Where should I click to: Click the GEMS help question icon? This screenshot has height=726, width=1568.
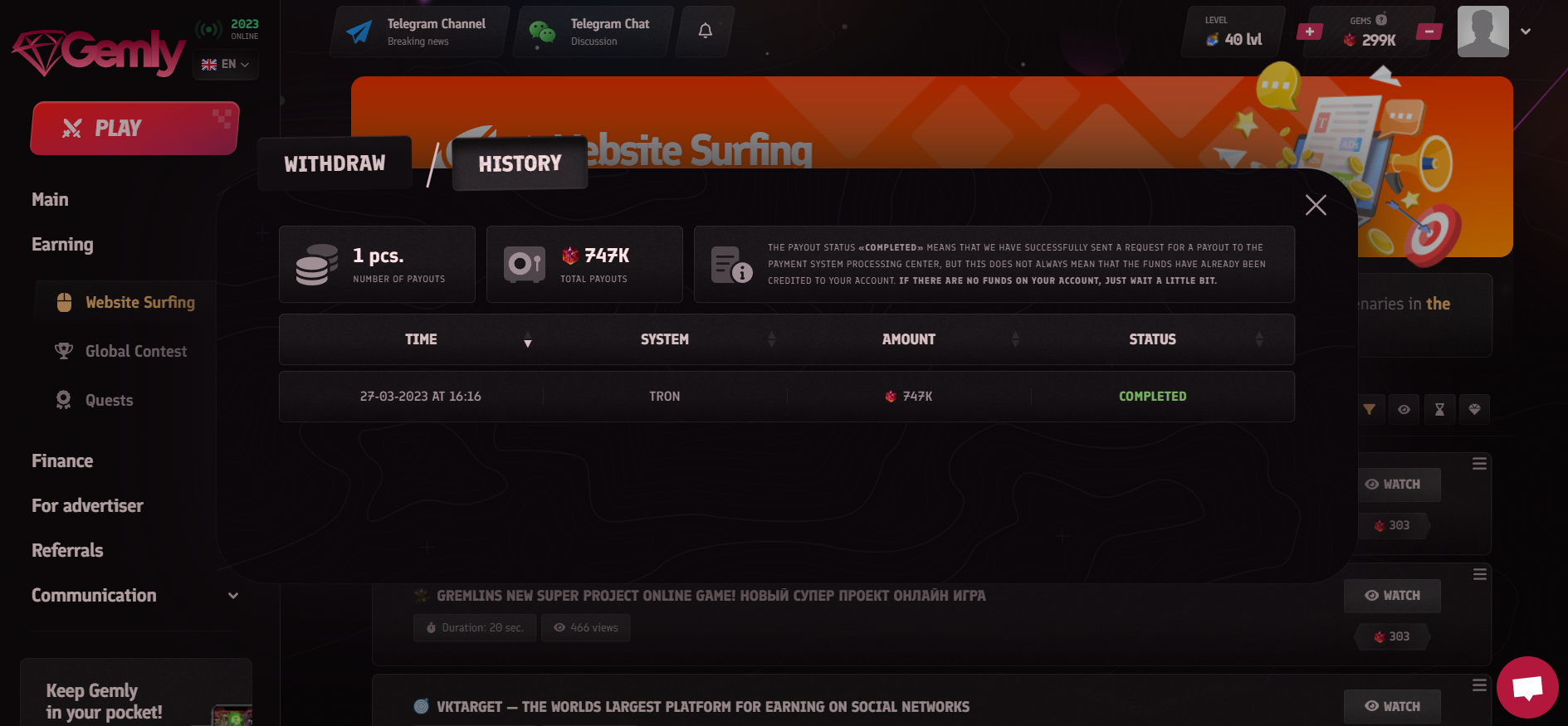pos(1381,20)
